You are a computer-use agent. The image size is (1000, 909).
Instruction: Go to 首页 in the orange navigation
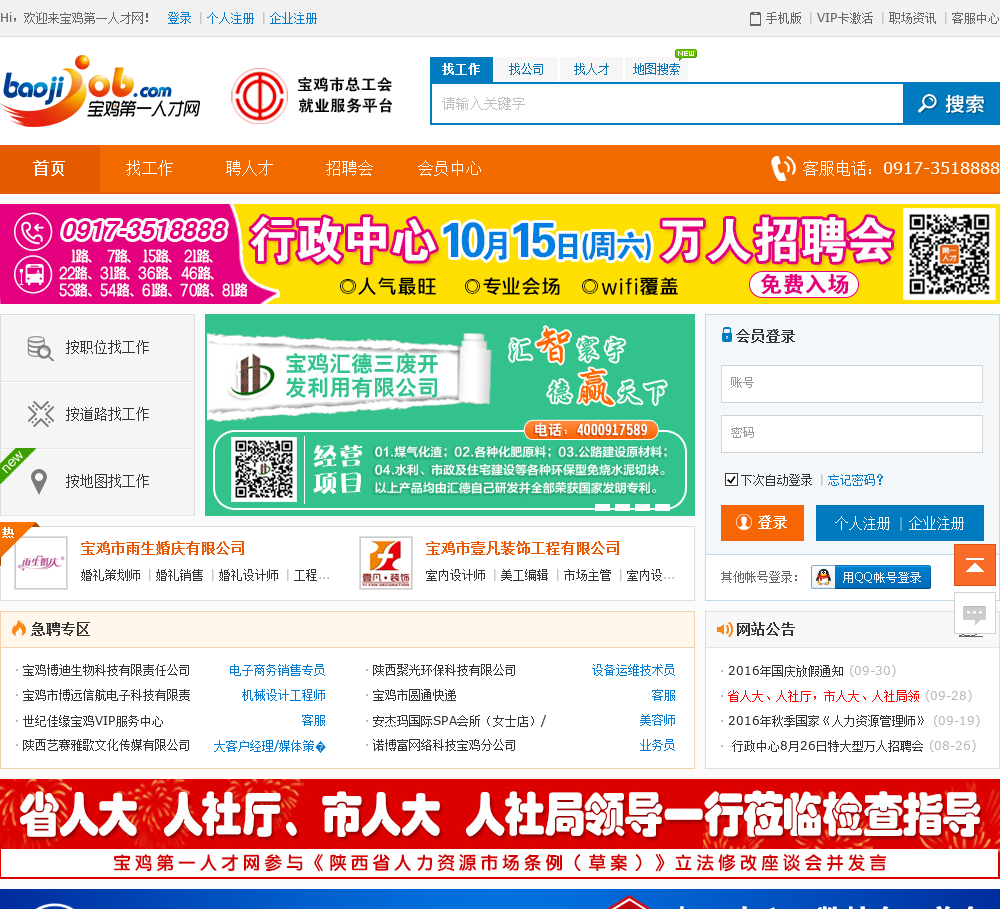49,168
